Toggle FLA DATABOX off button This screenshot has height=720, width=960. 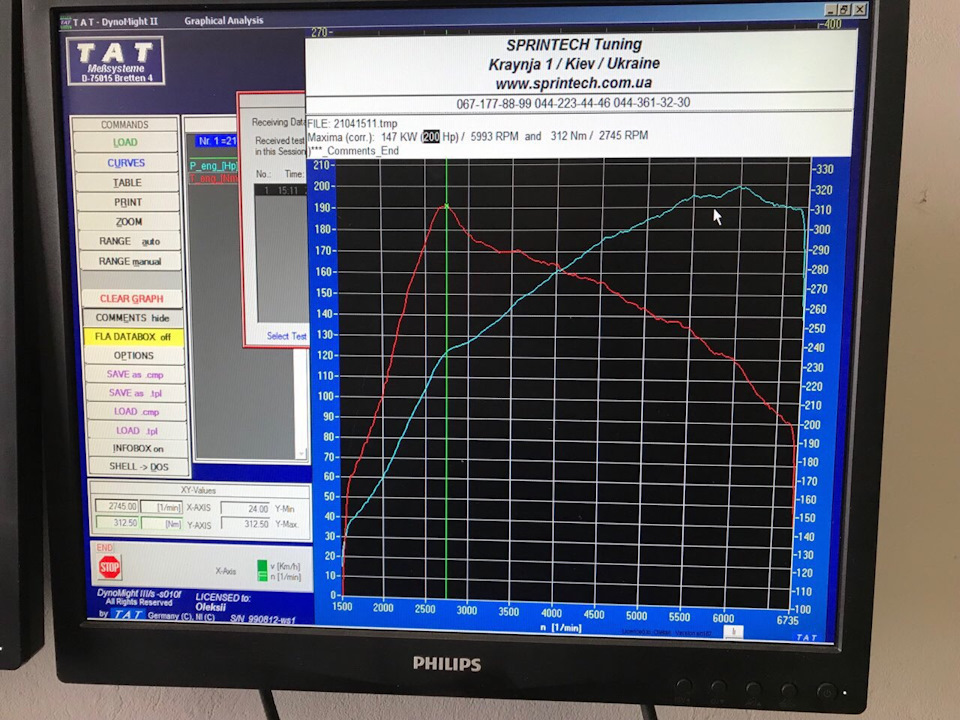pos(133,337)
